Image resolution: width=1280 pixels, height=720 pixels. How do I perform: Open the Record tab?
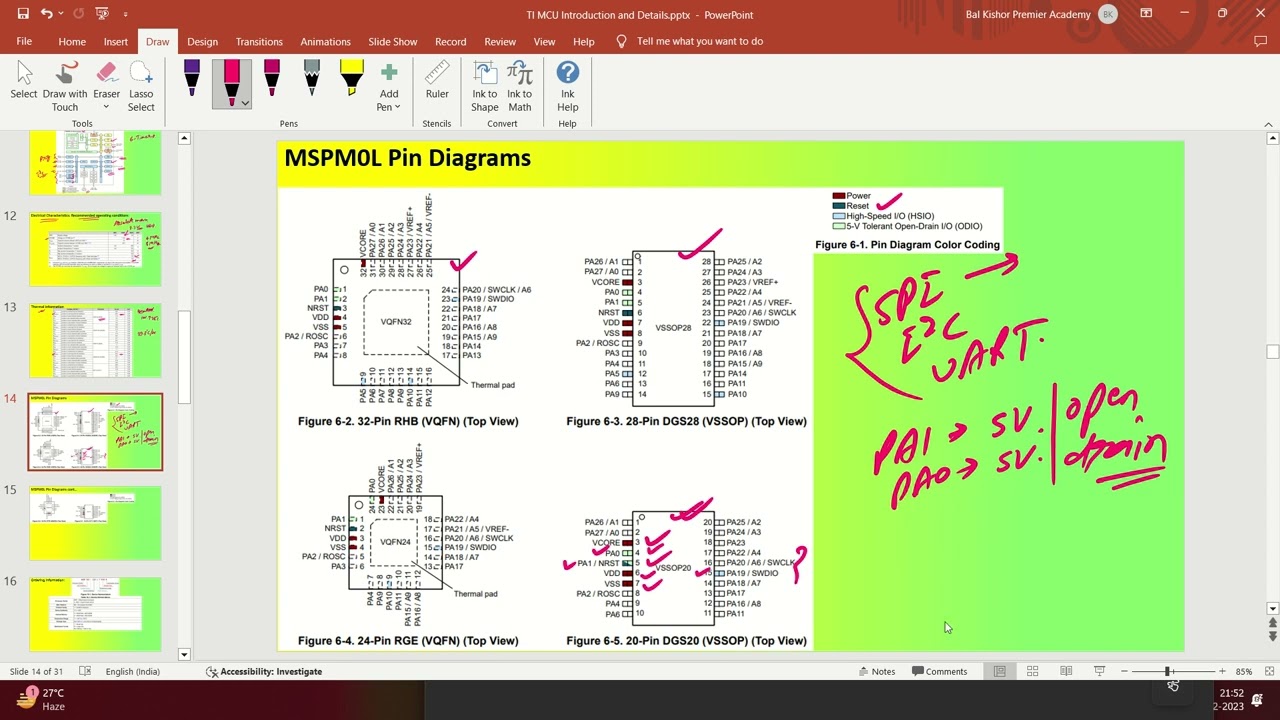[451, 41]
